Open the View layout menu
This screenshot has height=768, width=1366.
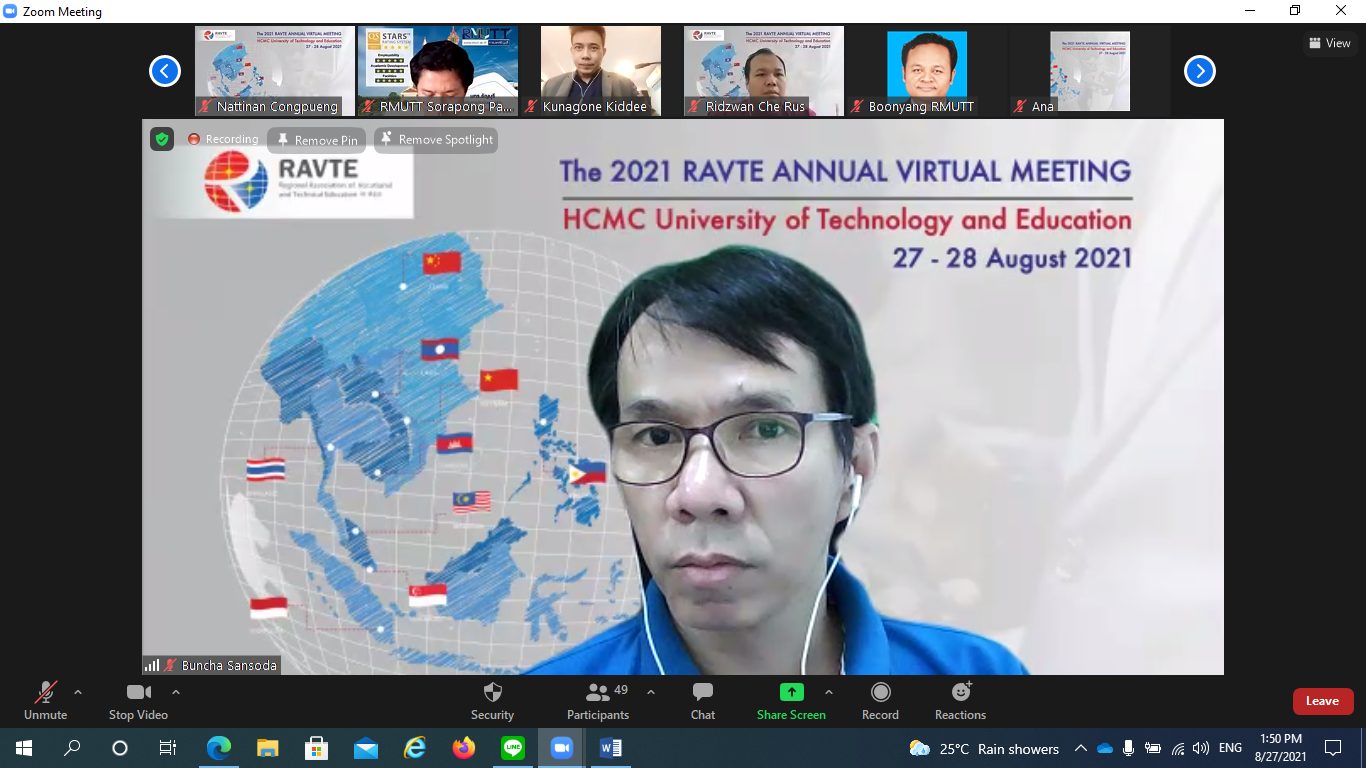tap(1330, 43)
